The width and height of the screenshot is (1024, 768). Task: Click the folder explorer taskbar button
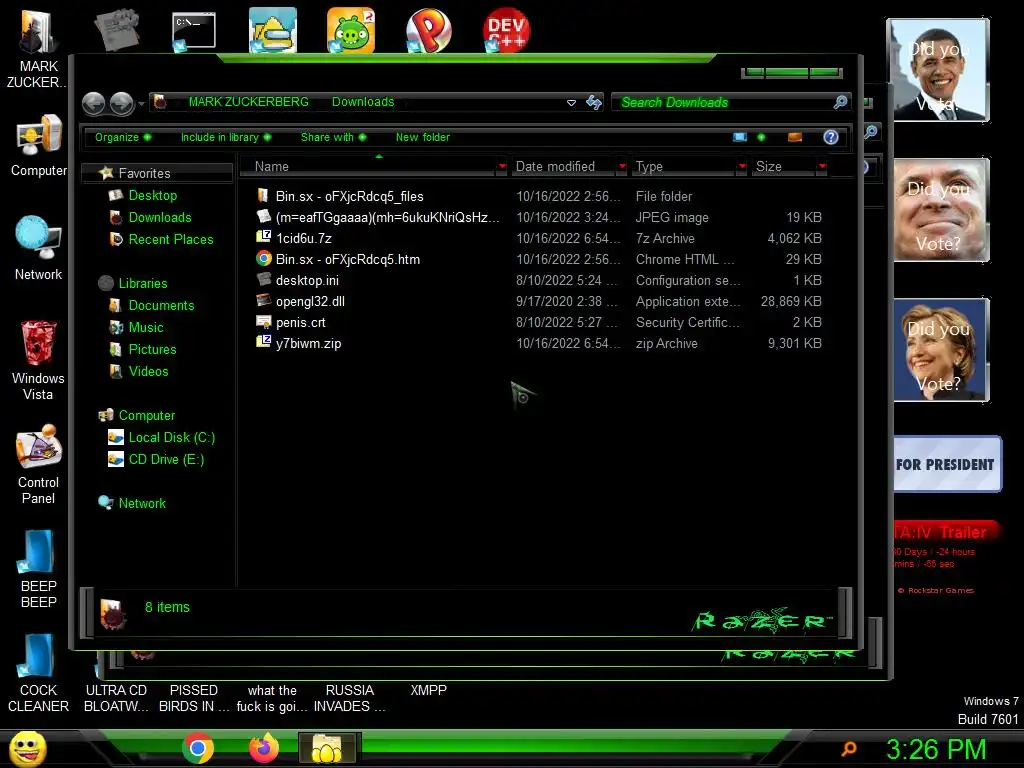(328, 748)
